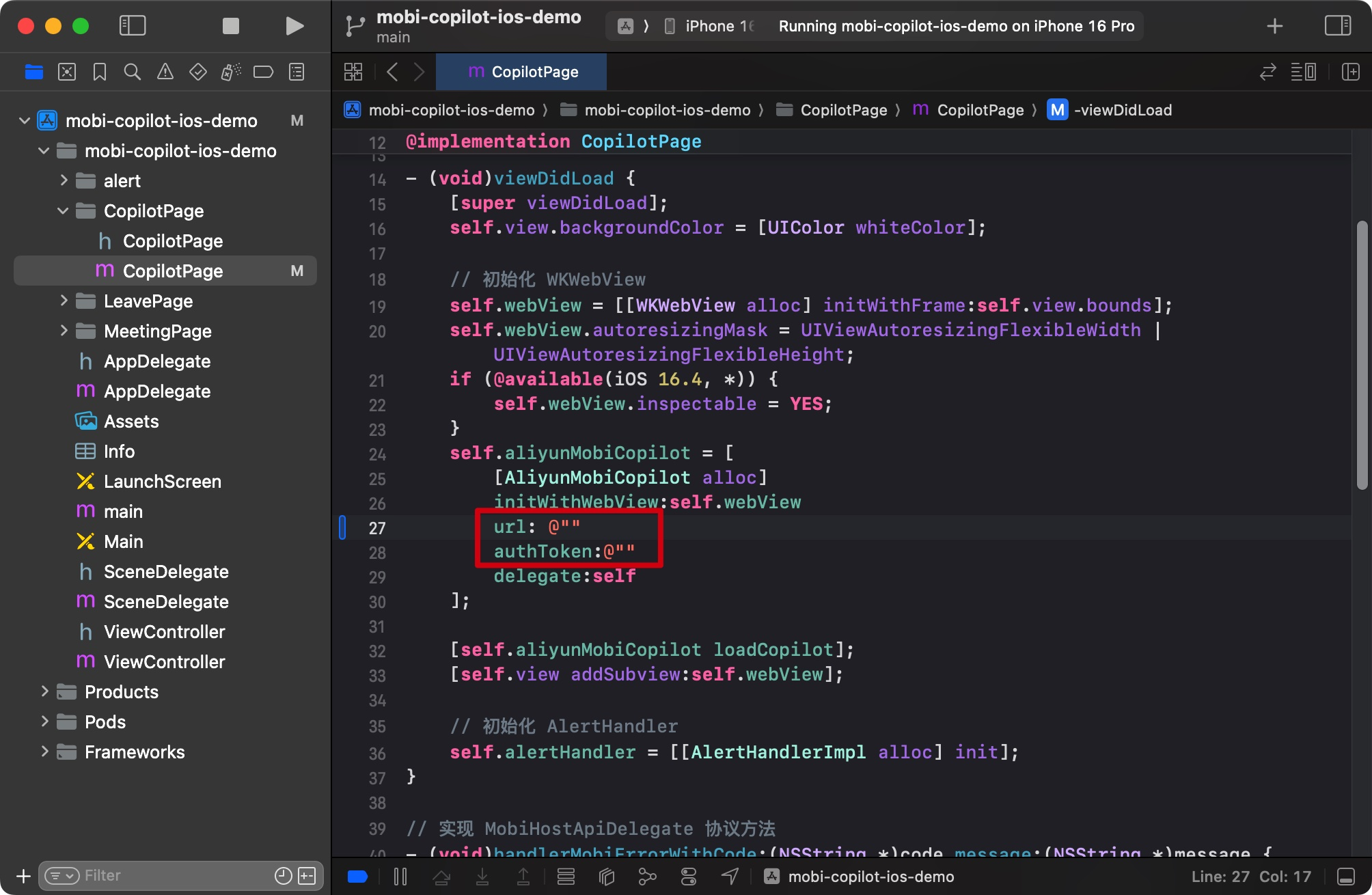Open SceneDelegate header file
The width and height of the screenshot is (1372, 895).
(165, 572)
